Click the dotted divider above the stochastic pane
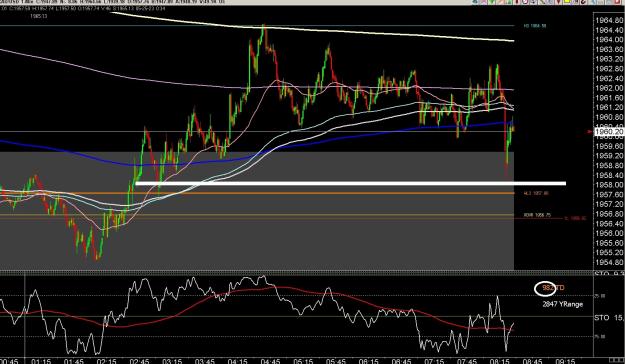The height and width of the screenshot is (364, 625). pos(297,273)
